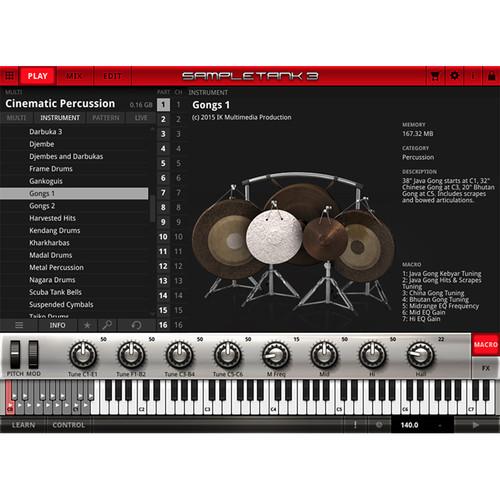Click the circular undo/reload arrow icon
500x500 pixels.
pyautogui.click(x=136, y=325)
